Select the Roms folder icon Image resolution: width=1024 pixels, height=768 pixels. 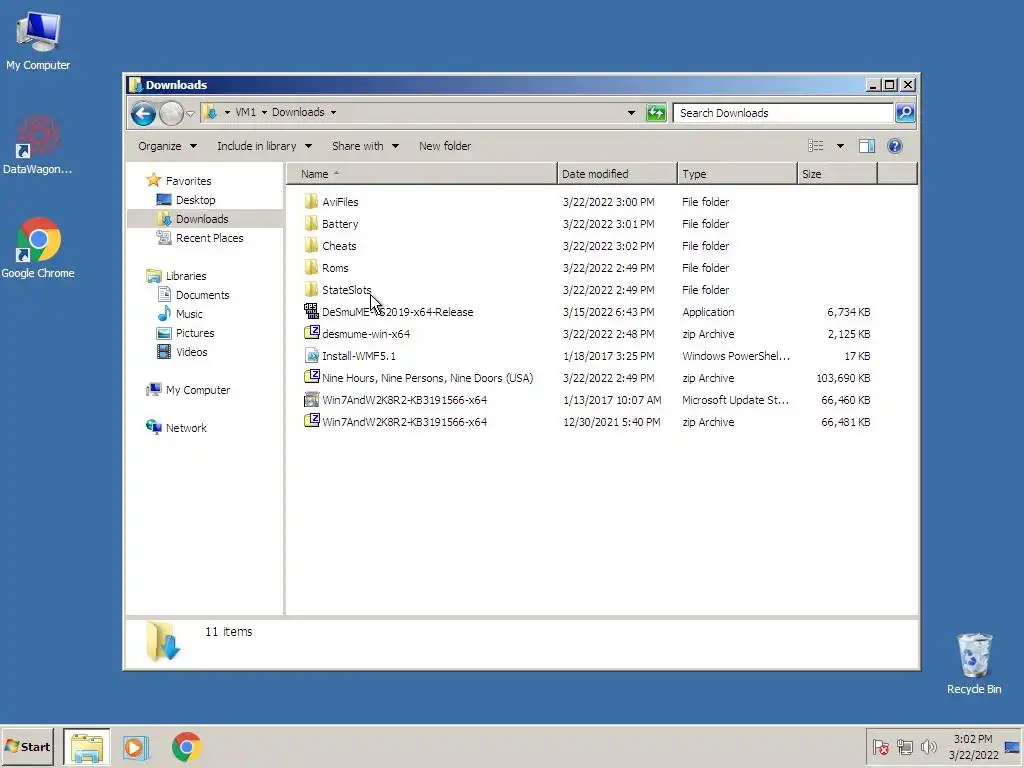point(312,267)
